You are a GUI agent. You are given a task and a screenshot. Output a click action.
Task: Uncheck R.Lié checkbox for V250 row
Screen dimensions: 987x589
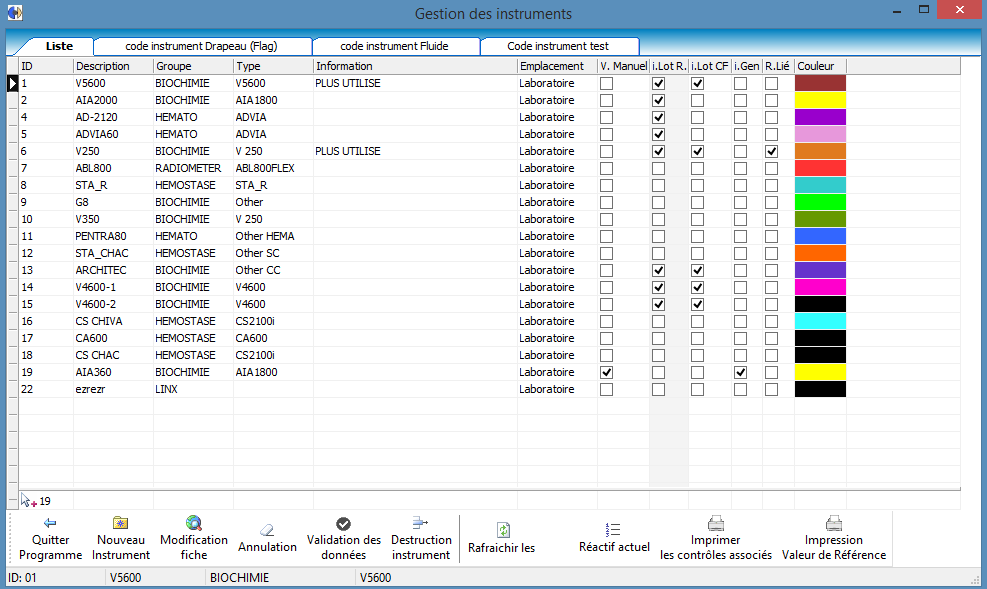tap(771, 151)
